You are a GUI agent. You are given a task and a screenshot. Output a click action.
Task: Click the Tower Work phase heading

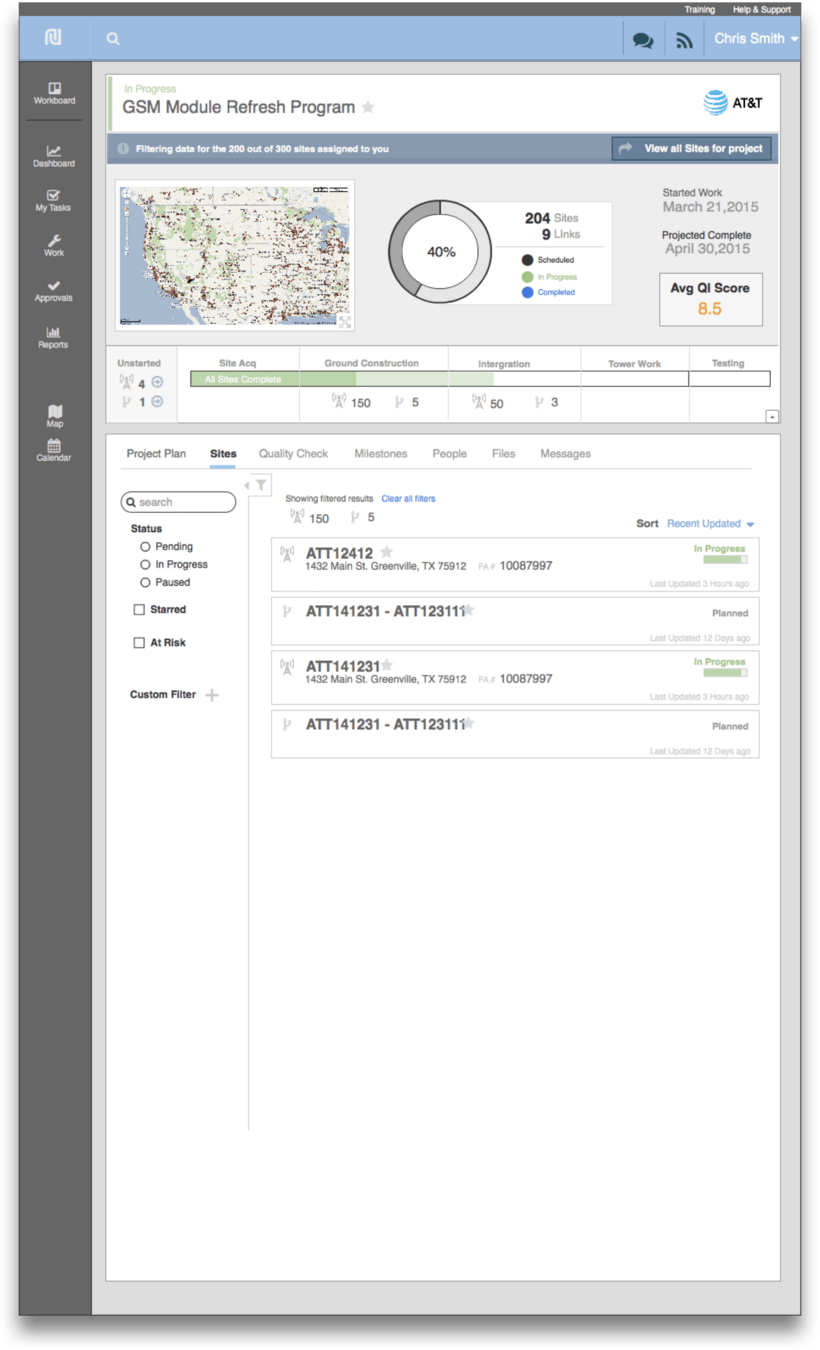pyautogui.click(x=635, y=364)
